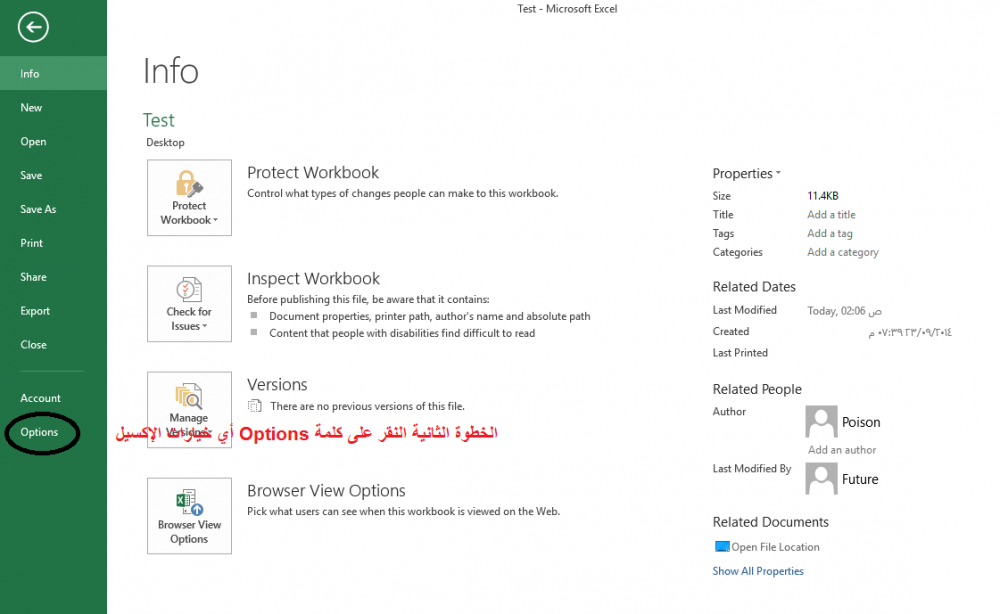Click the Related Documents heading

pos(770,522)
